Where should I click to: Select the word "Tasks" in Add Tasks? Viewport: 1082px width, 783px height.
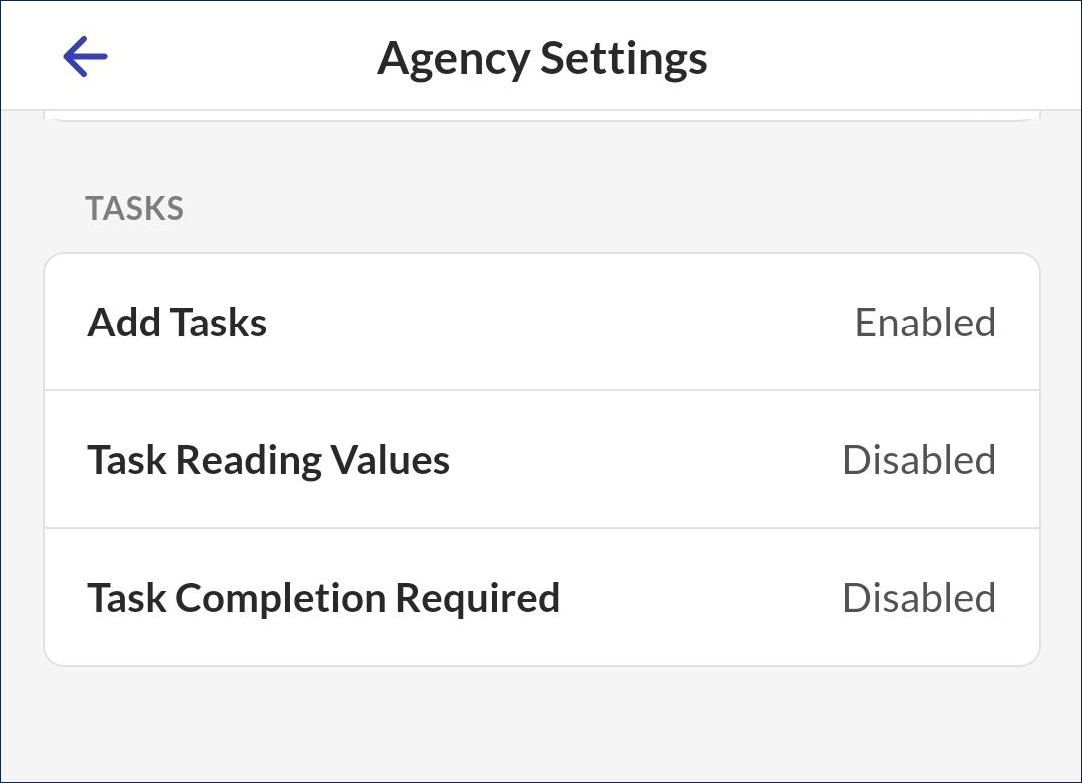pos(218,323)
